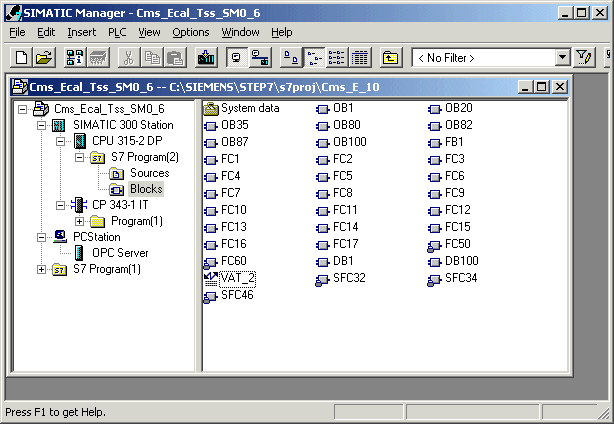Click the Up One Level folder icon
The image size is (614, 424).
[x=390, y=58]
